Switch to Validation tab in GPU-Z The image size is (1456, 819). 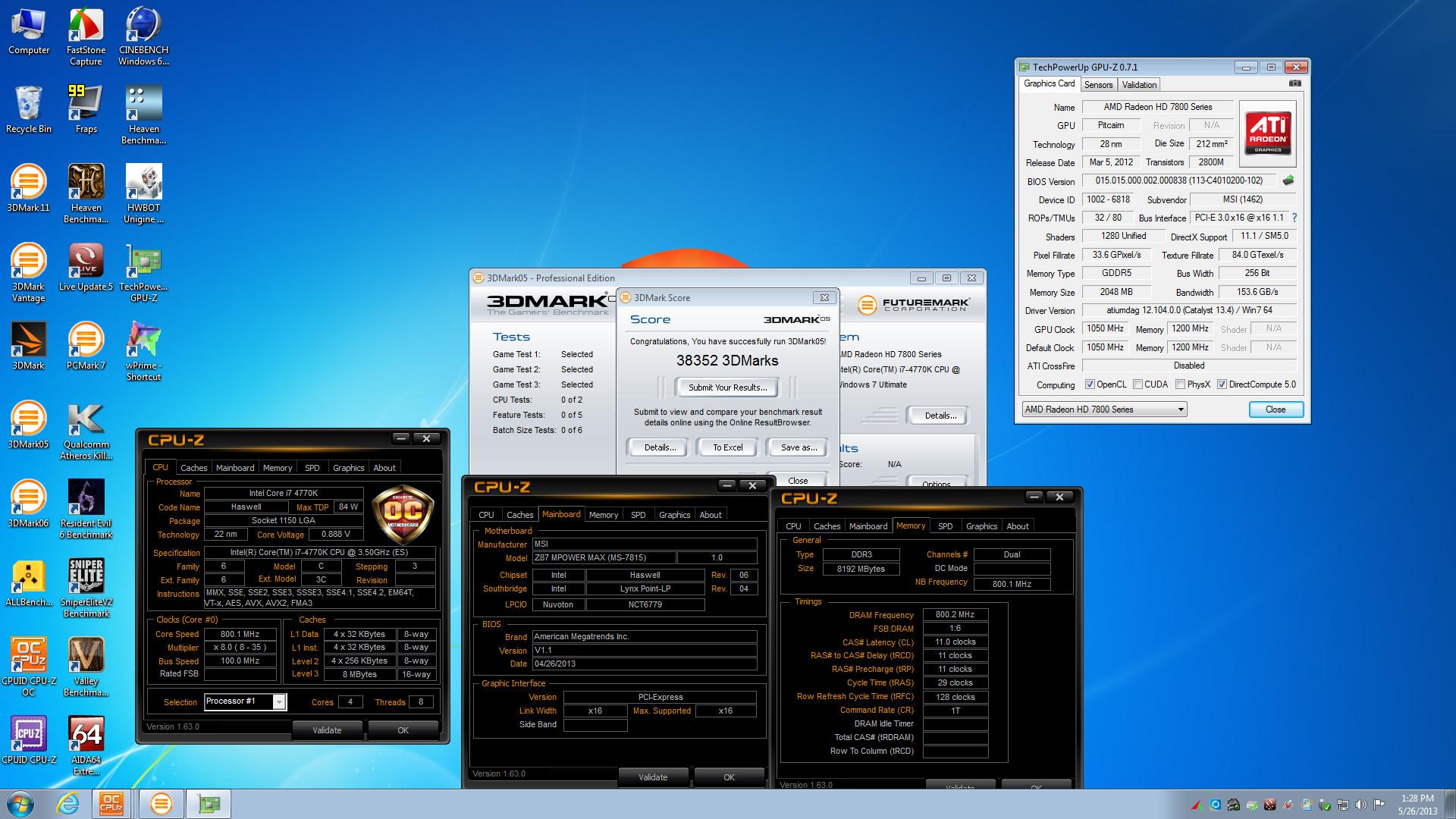[x=1139, y=85]
